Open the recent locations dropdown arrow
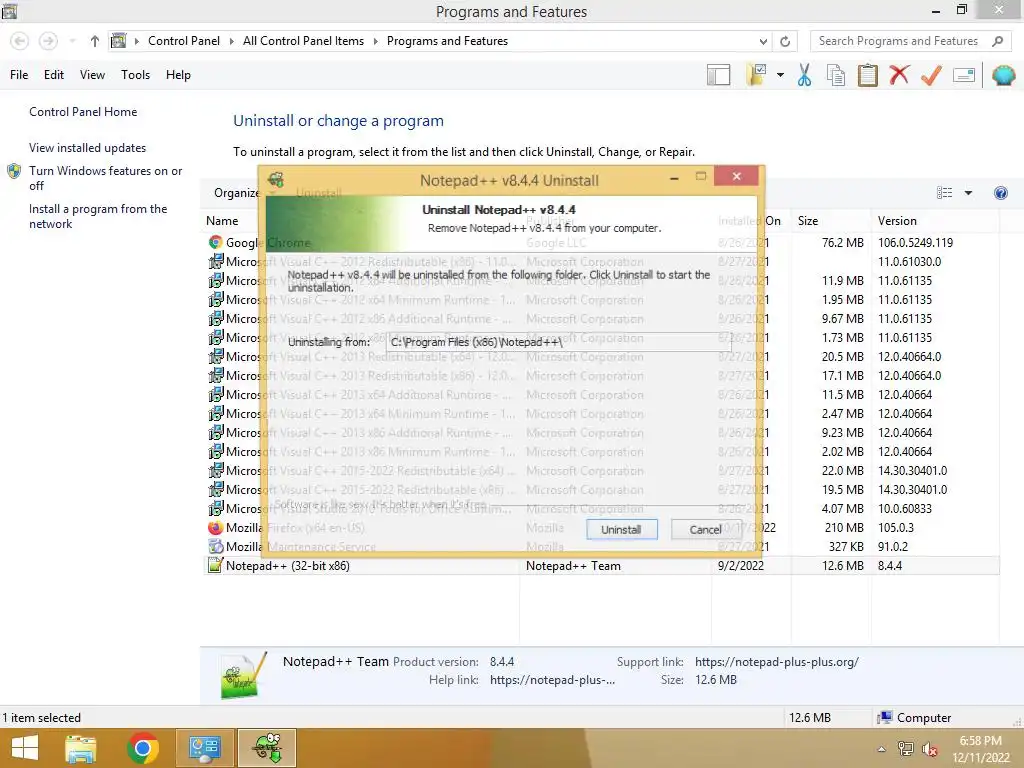 click(x=72, y=41)
